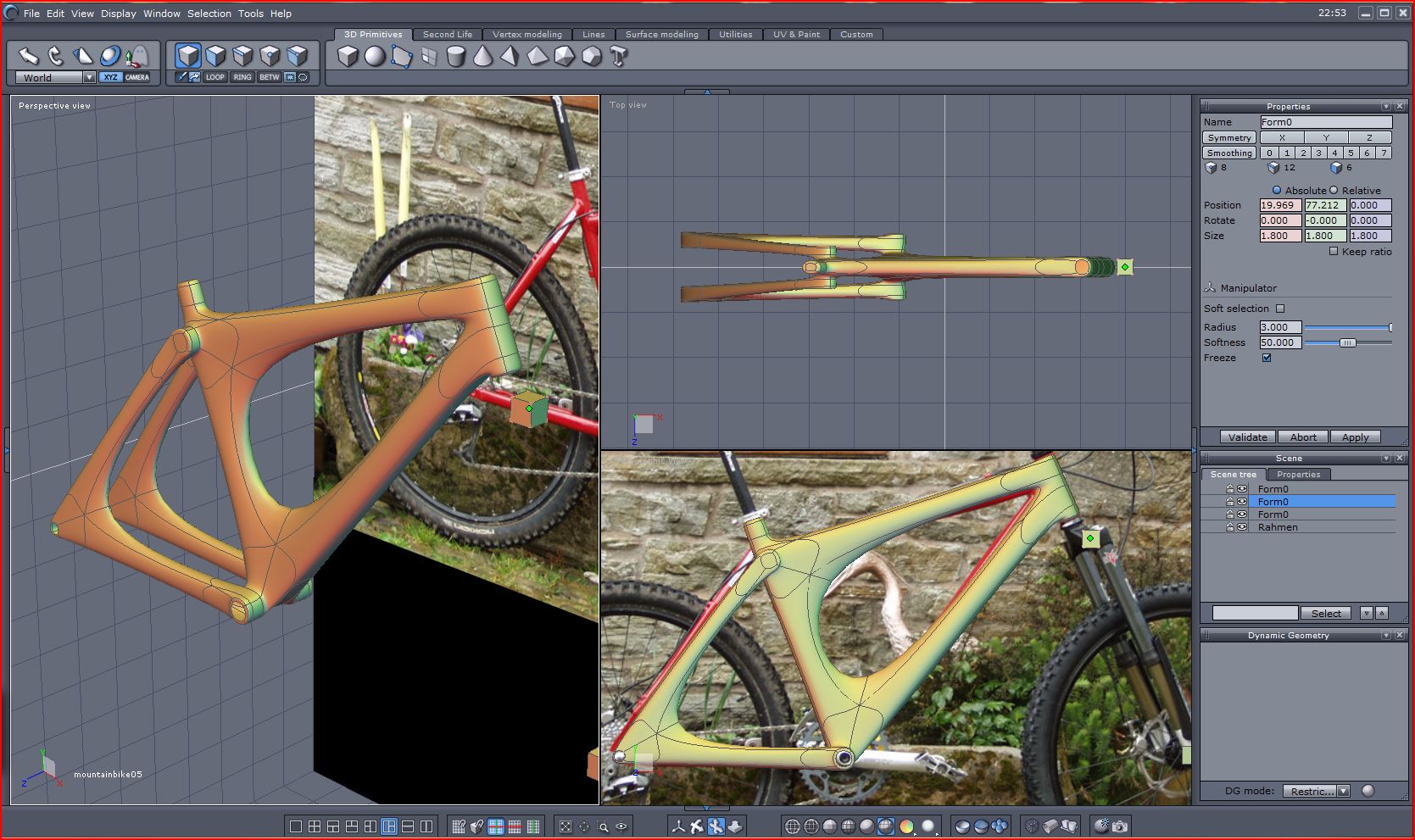Click the zoom magnifier view icon
Viewport: 1415px width, 840px height.
click(603, 826)
